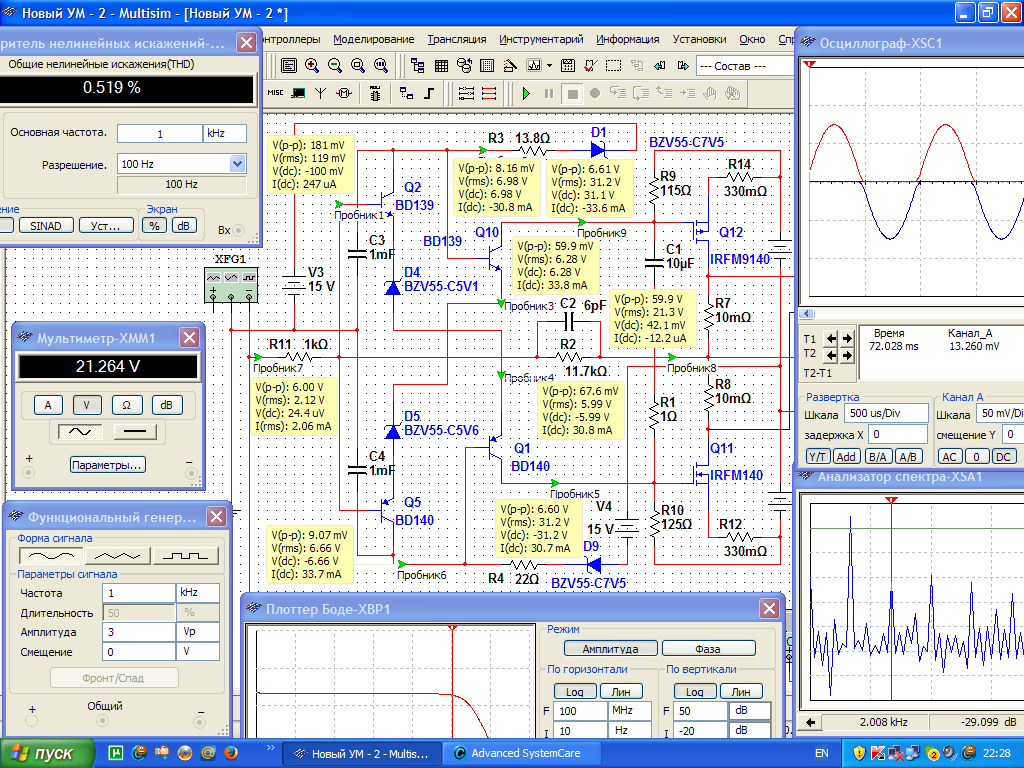Click the Параметры button on the multimeter
Image resolution: width=1024 pixels, height=768 pixels.
click(x=108, y=465)
